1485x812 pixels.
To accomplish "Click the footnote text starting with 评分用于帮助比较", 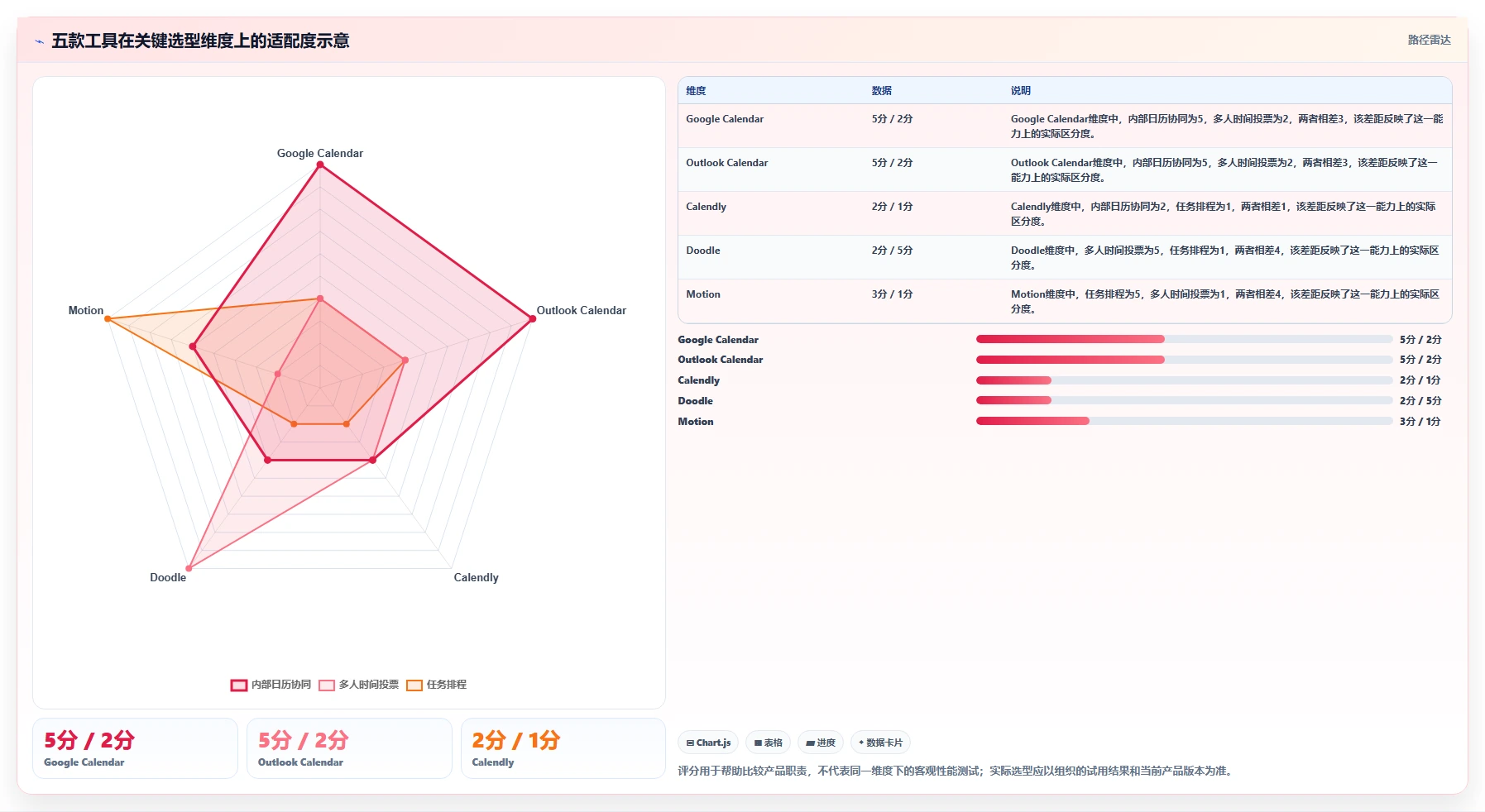I will [957, 771].
